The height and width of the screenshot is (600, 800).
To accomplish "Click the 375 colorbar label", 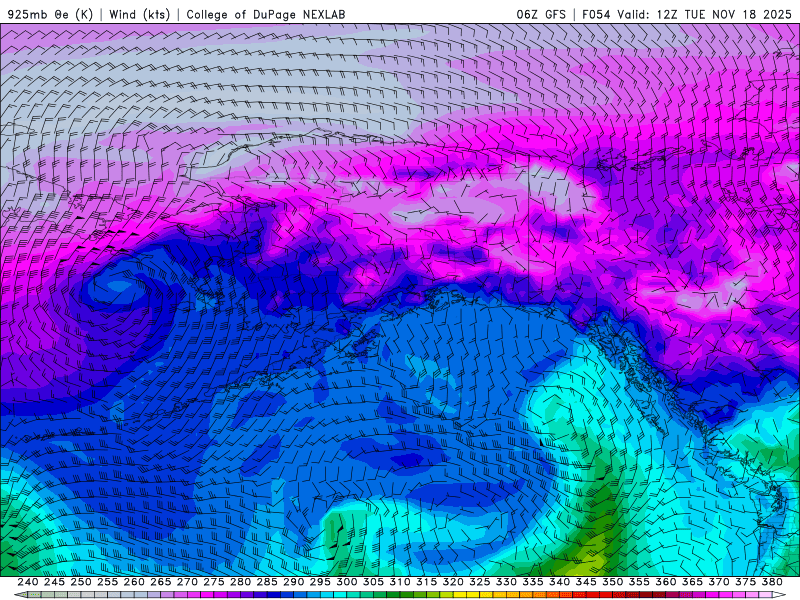I will [745, 582].
